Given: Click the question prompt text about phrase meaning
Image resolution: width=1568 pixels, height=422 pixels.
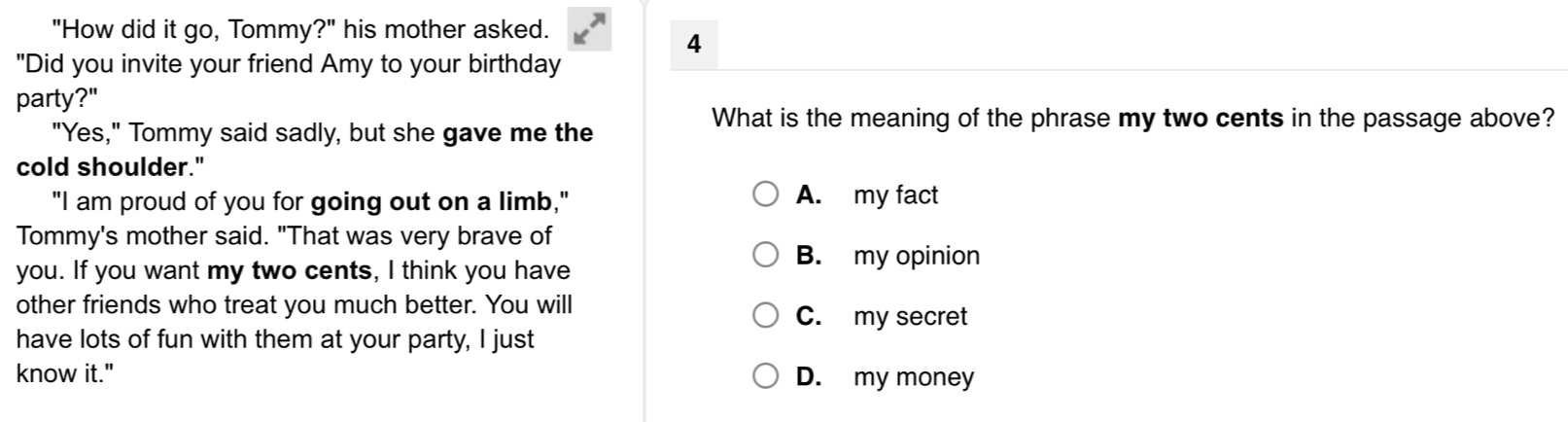Looking at the screenshot, I should pos(1132,119).
